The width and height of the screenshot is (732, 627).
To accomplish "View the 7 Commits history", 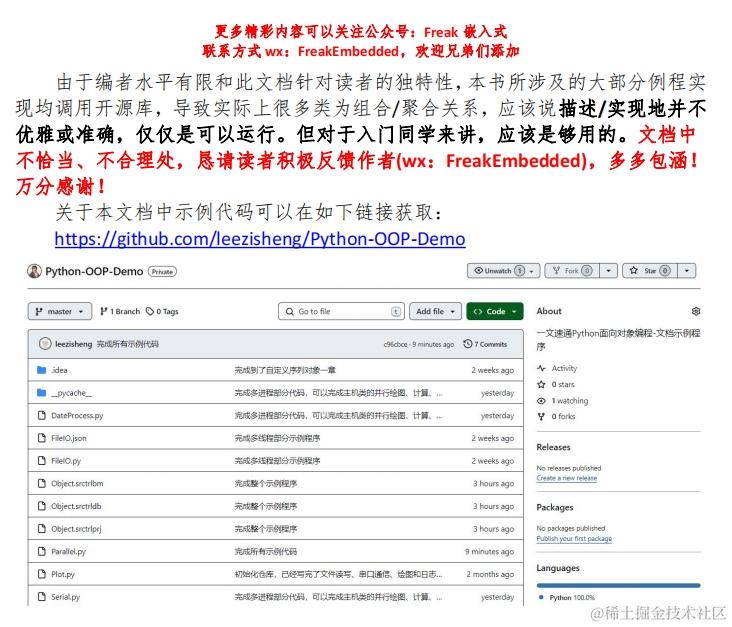I will click(485, 344).
